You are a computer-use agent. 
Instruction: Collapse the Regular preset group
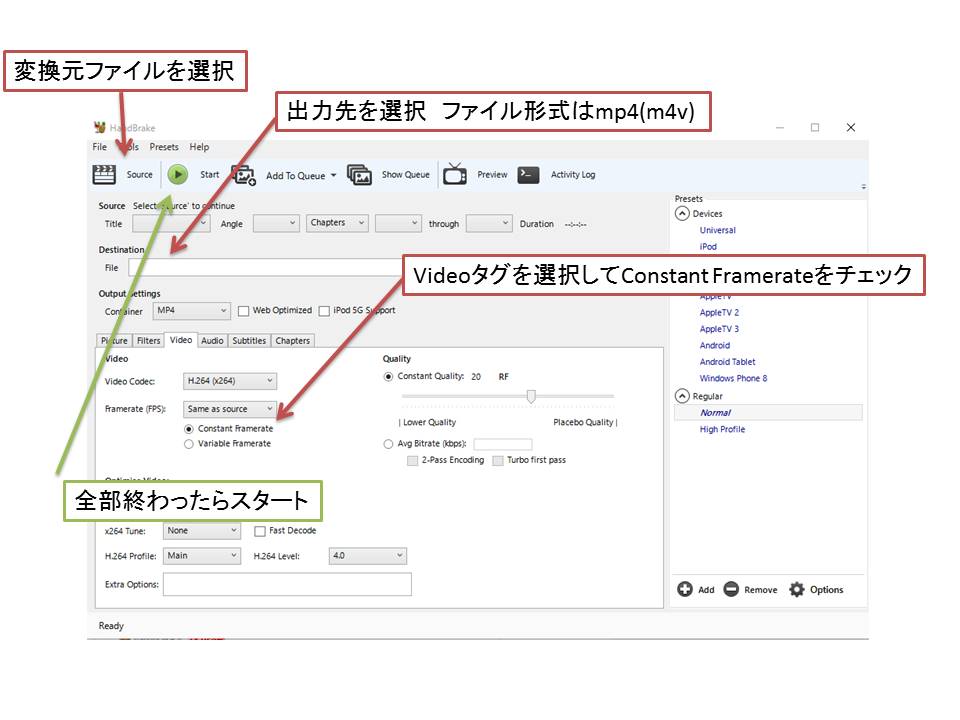coord(682,396)
